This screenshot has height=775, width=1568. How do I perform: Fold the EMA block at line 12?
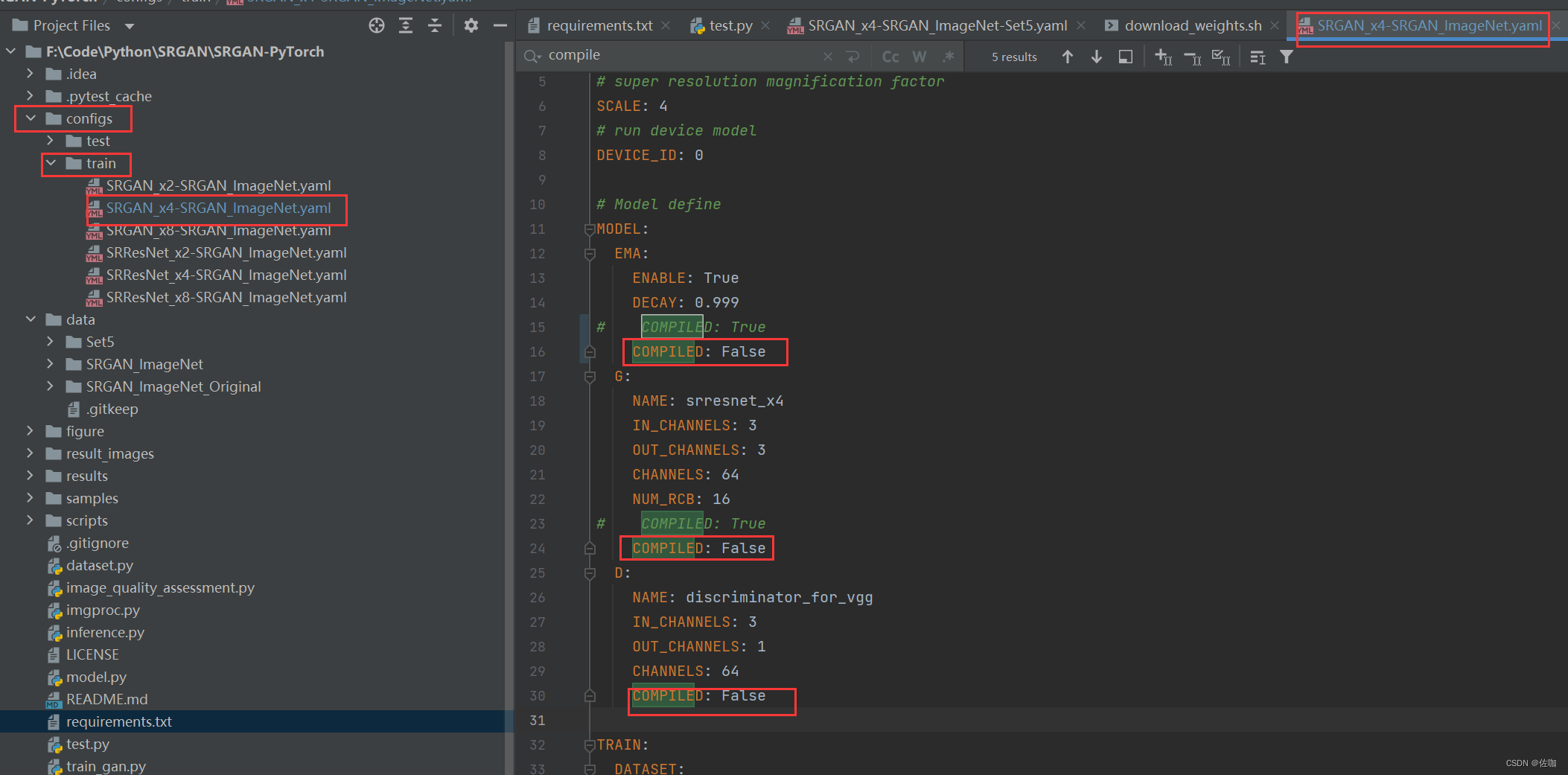[590, 254]
